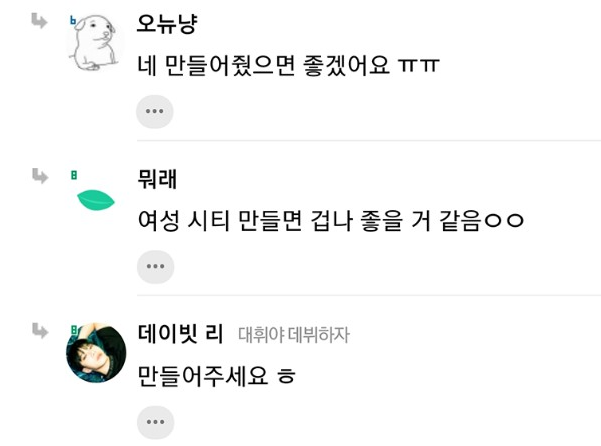
Task: Open more options under 오뉴냥's comment
Action: 155,112
